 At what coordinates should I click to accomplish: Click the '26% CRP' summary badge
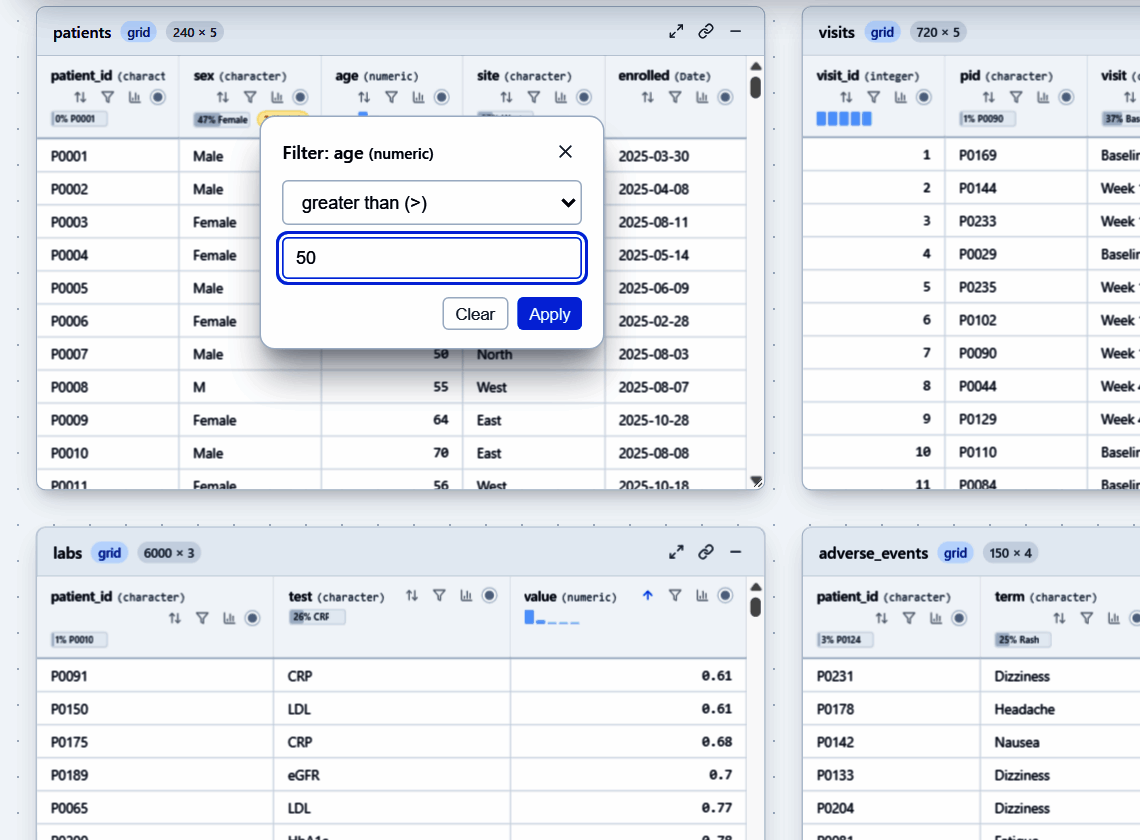pyautogui.click(x=316, y=617)
